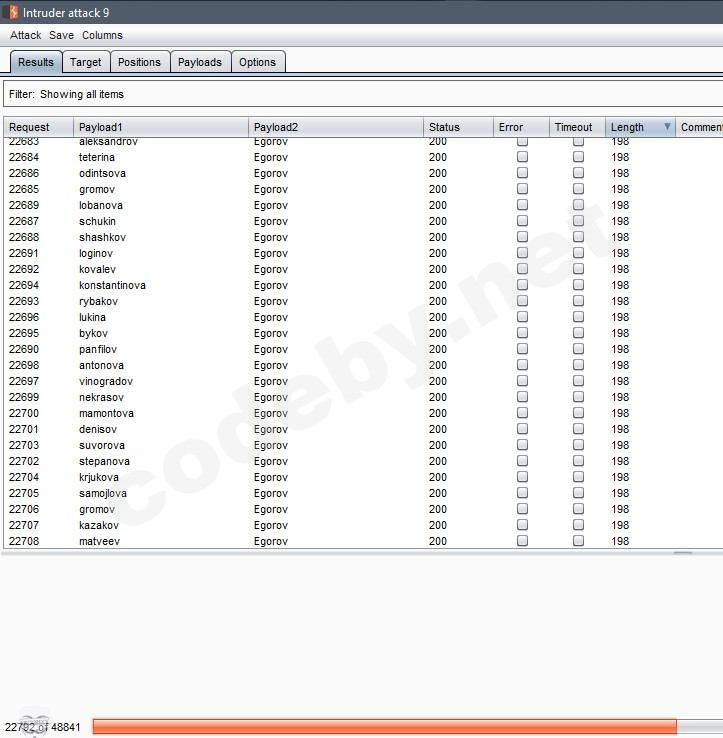Select request number 22684
723x738 pixels.
click(x=24, y=157)
